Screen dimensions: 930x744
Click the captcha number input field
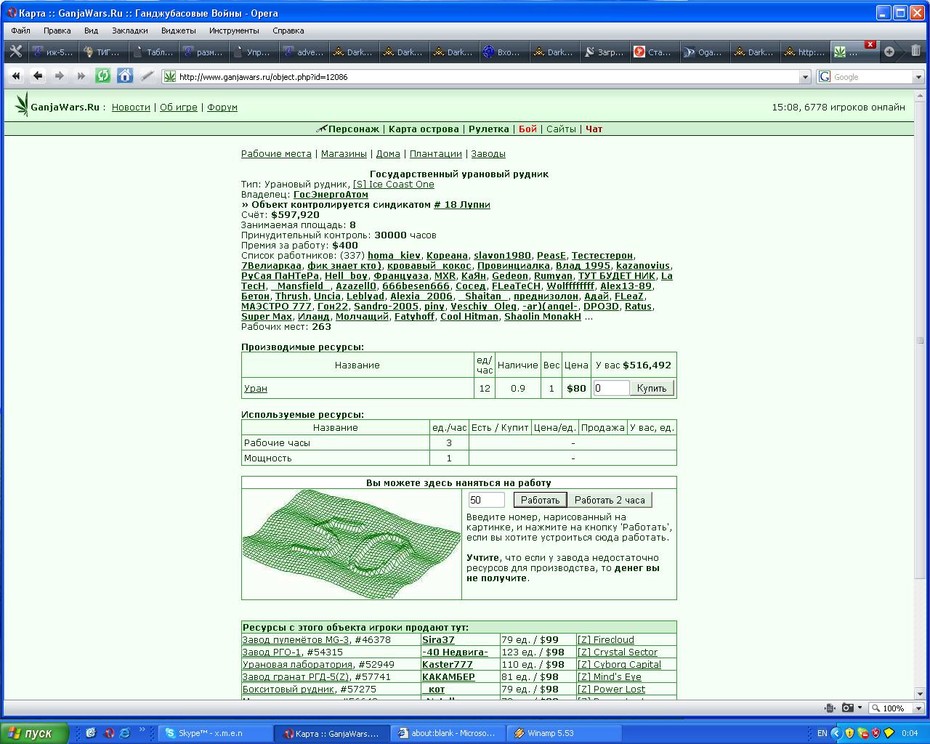486,500
